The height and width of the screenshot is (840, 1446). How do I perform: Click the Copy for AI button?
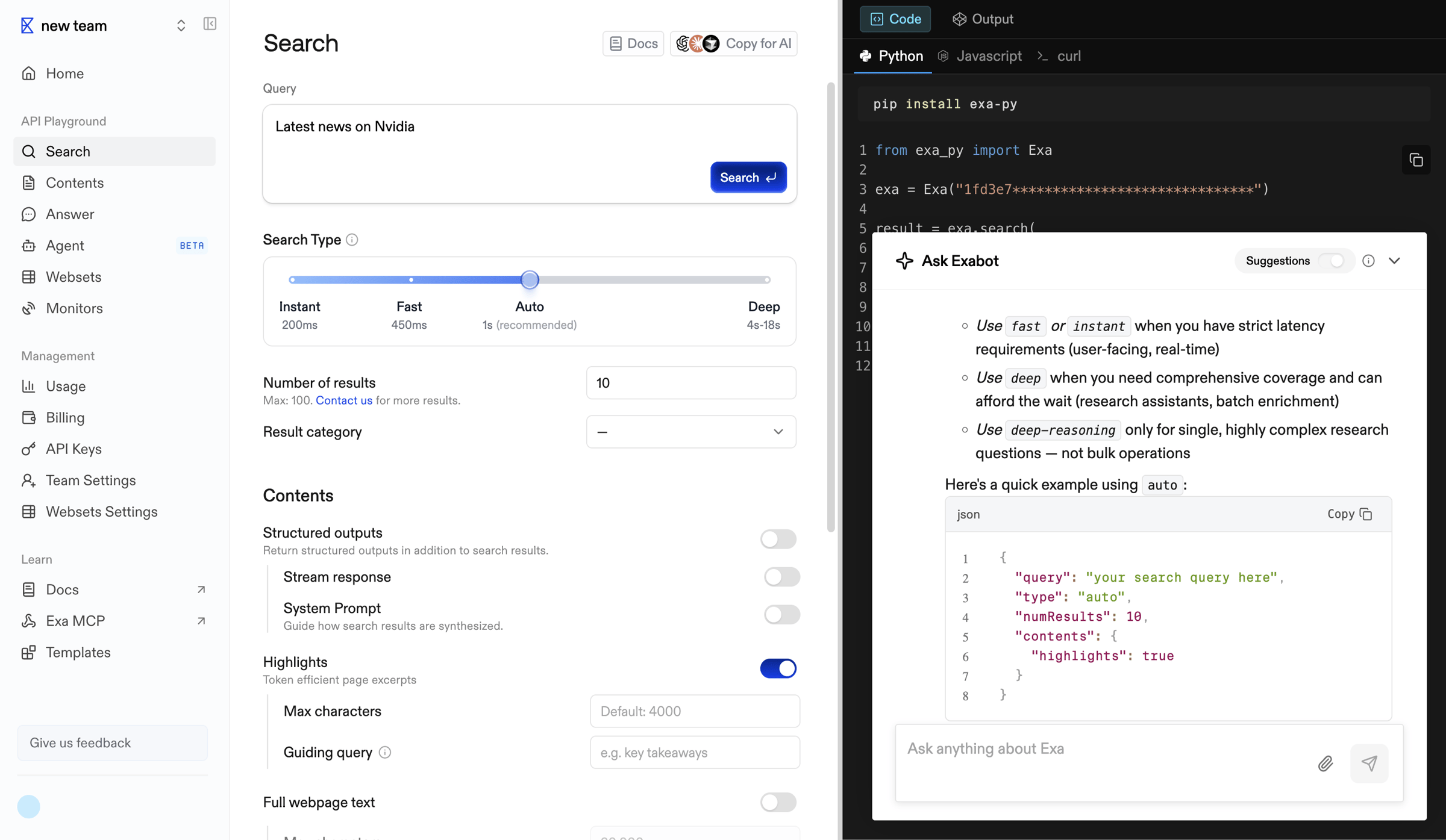(x=733, y=43)
